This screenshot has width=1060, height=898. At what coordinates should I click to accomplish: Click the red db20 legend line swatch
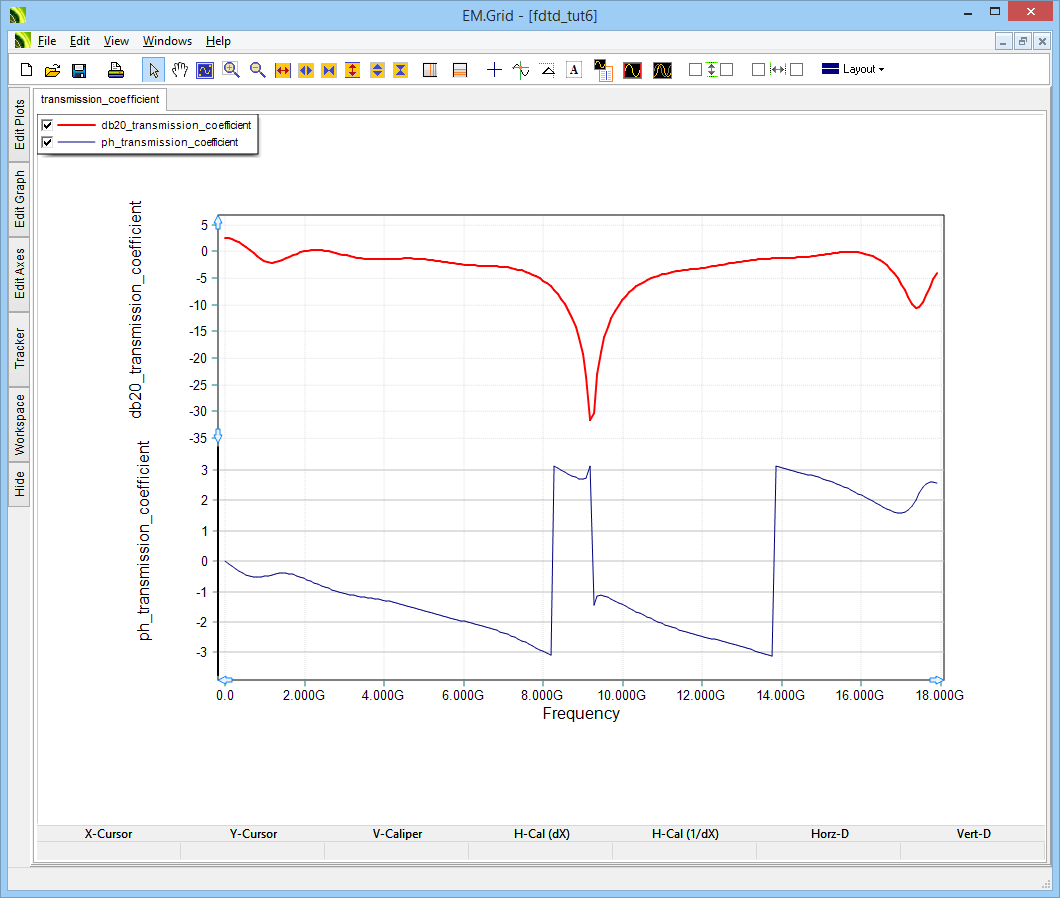(x=75, y=125)
